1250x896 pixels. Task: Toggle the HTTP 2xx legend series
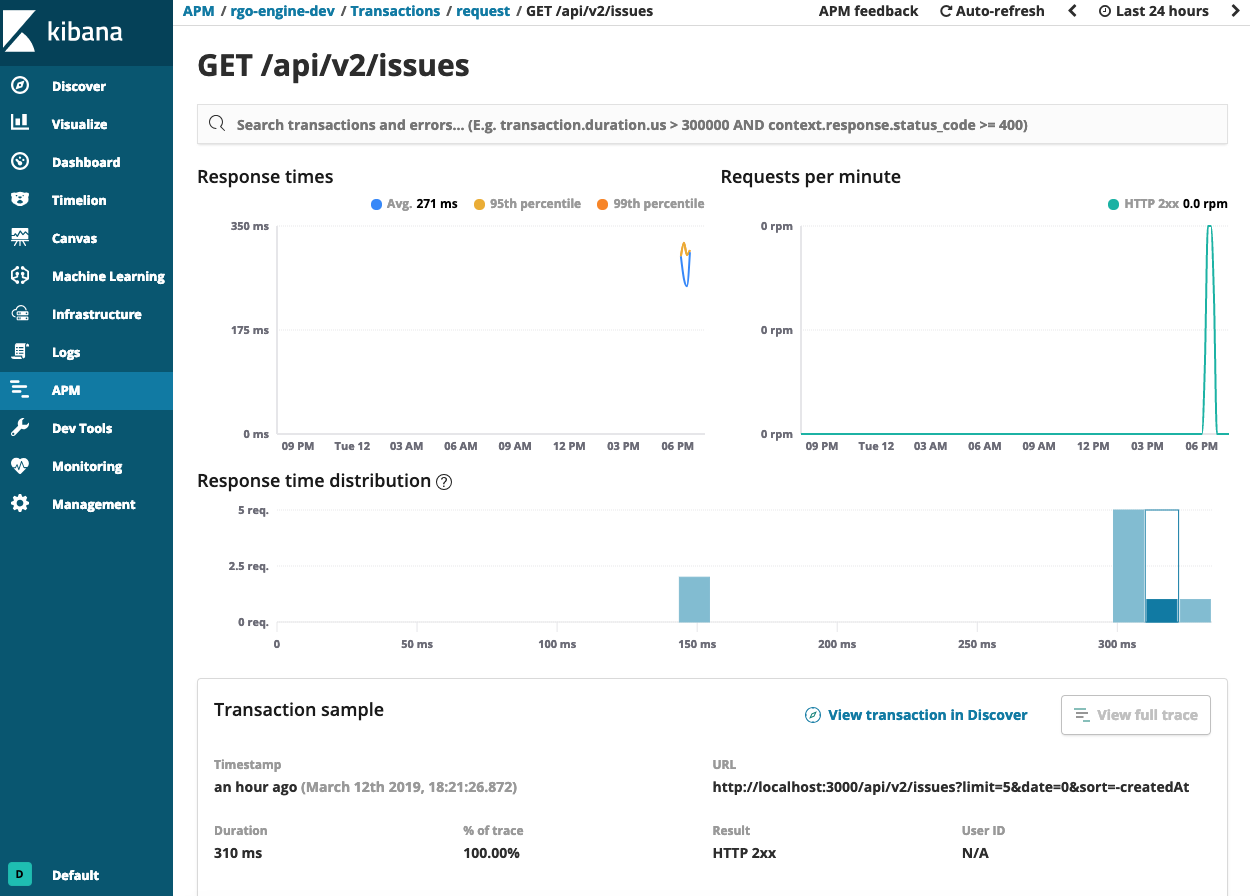click(1167, 204)
